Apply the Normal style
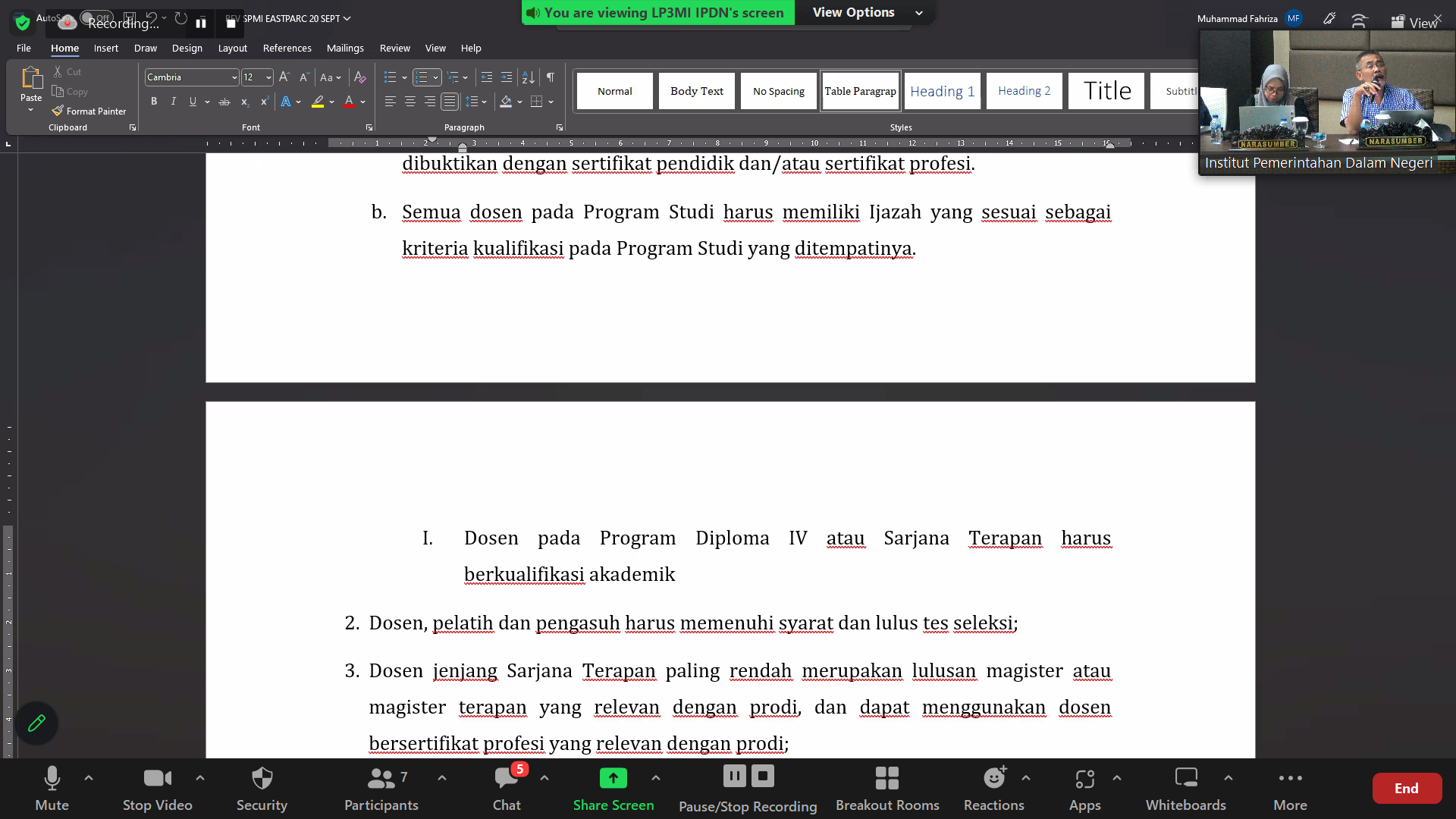1456x819 pixels. click(615, 91)
